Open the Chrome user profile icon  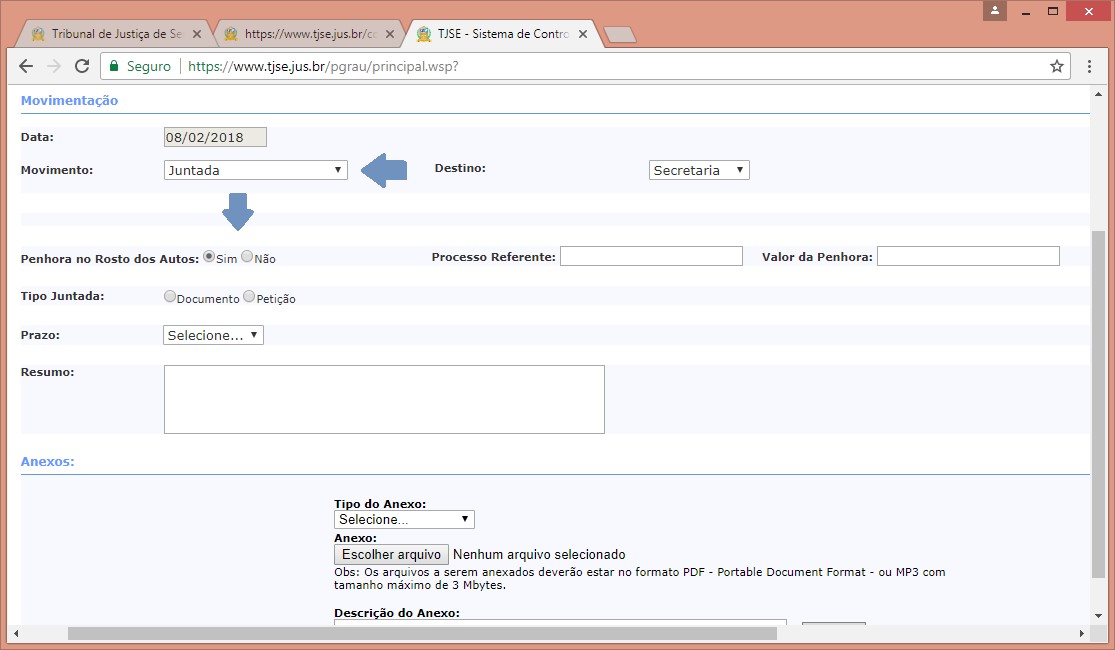(995, 11)
